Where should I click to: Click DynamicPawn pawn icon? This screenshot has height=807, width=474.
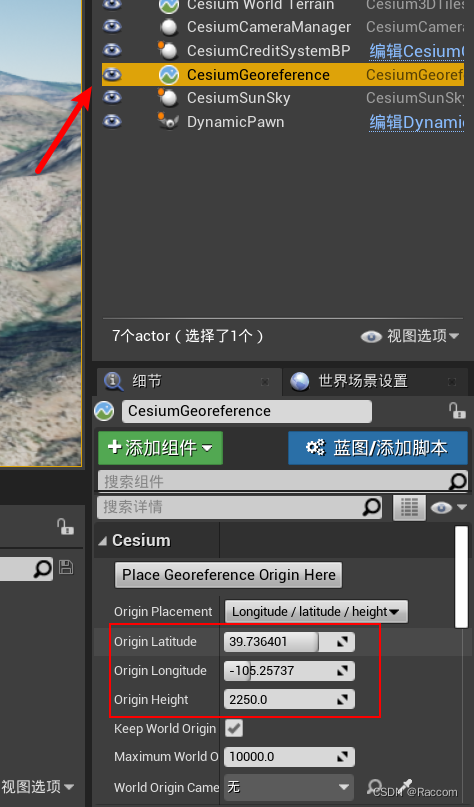point(168,121)
